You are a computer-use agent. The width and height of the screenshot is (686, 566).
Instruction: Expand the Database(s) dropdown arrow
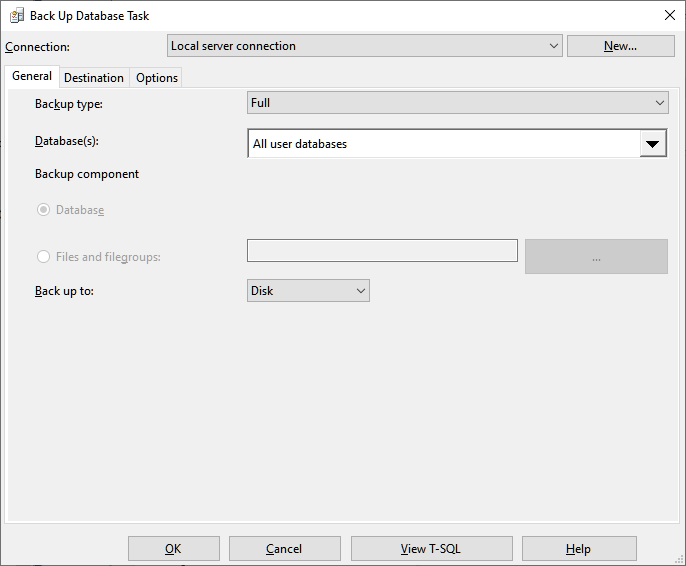coord(653,143)
